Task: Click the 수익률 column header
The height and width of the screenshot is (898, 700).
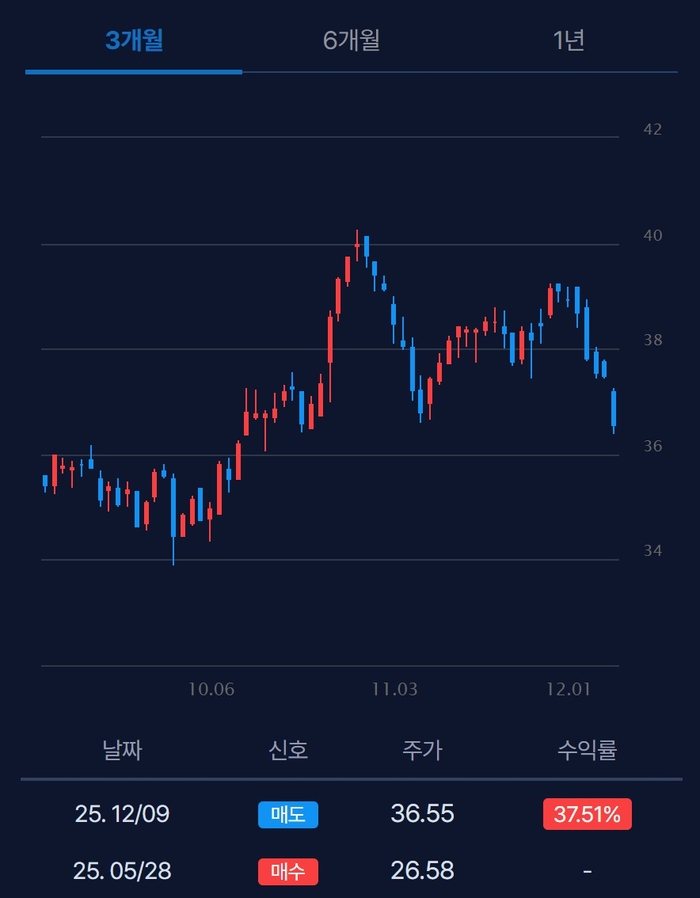Action: click(x=587, y=751)
